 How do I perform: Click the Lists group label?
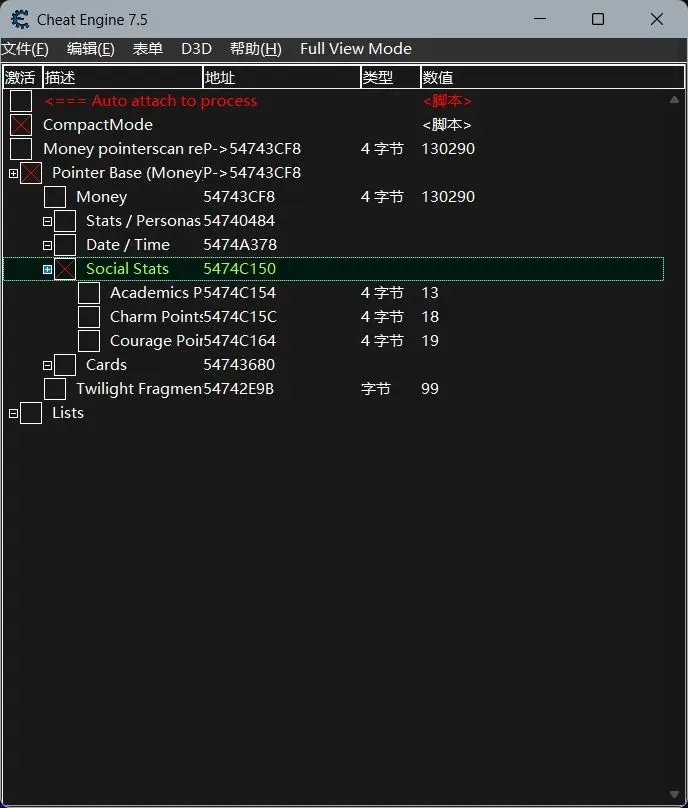68,413
